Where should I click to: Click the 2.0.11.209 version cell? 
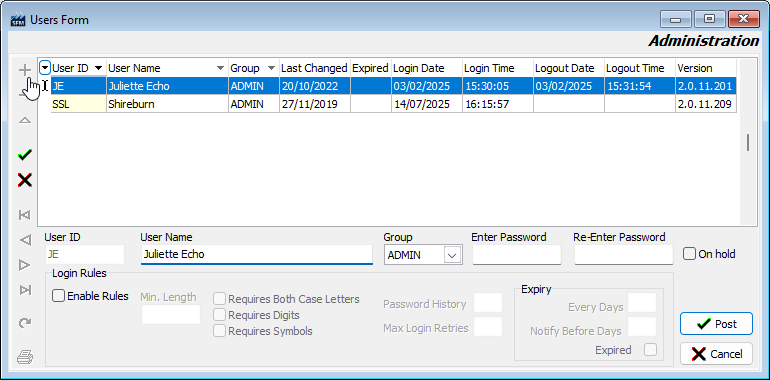coord(706,104)
